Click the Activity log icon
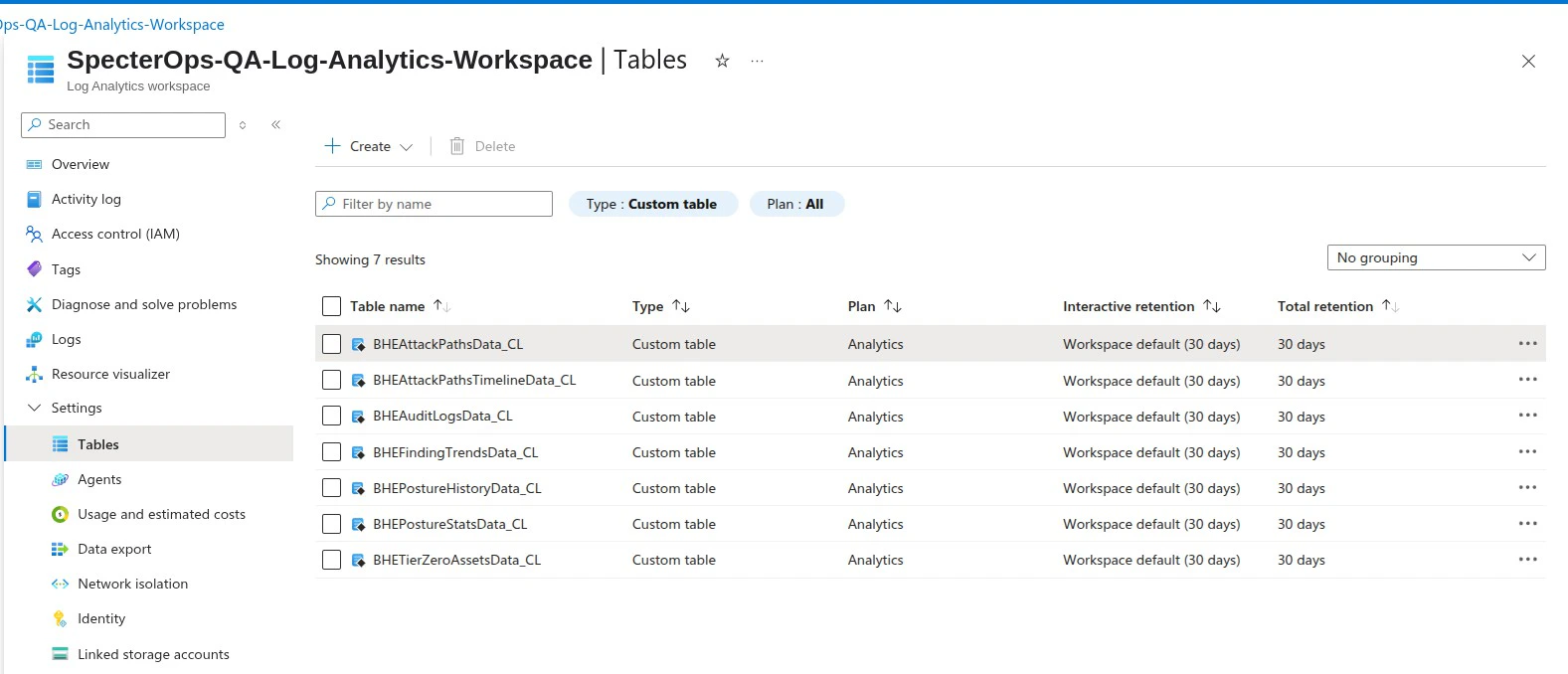This screenshot has height=674, width=1568. tap(34, 199)
